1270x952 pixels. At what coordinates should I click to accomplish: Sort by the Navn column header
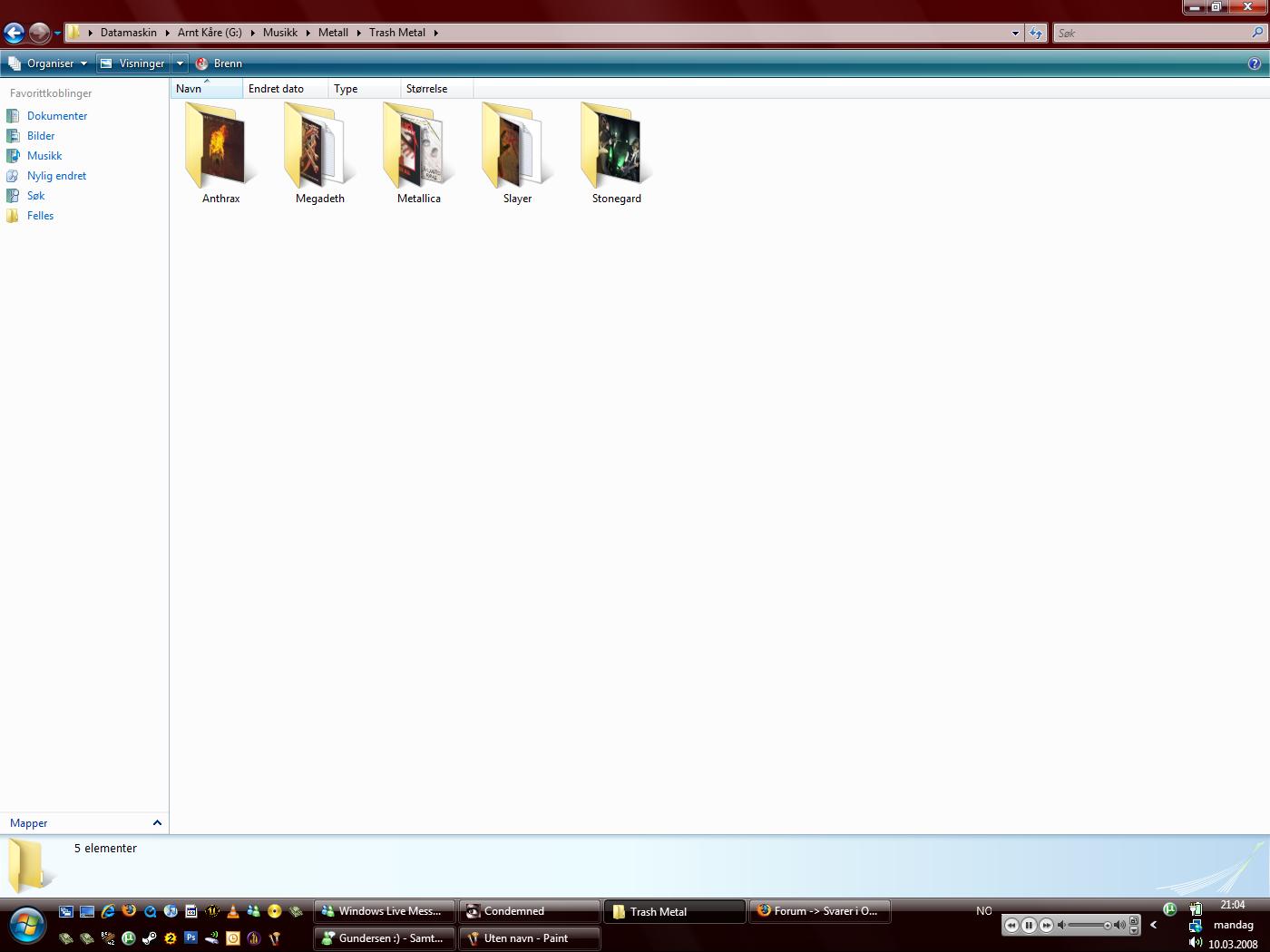click(207, 88)
